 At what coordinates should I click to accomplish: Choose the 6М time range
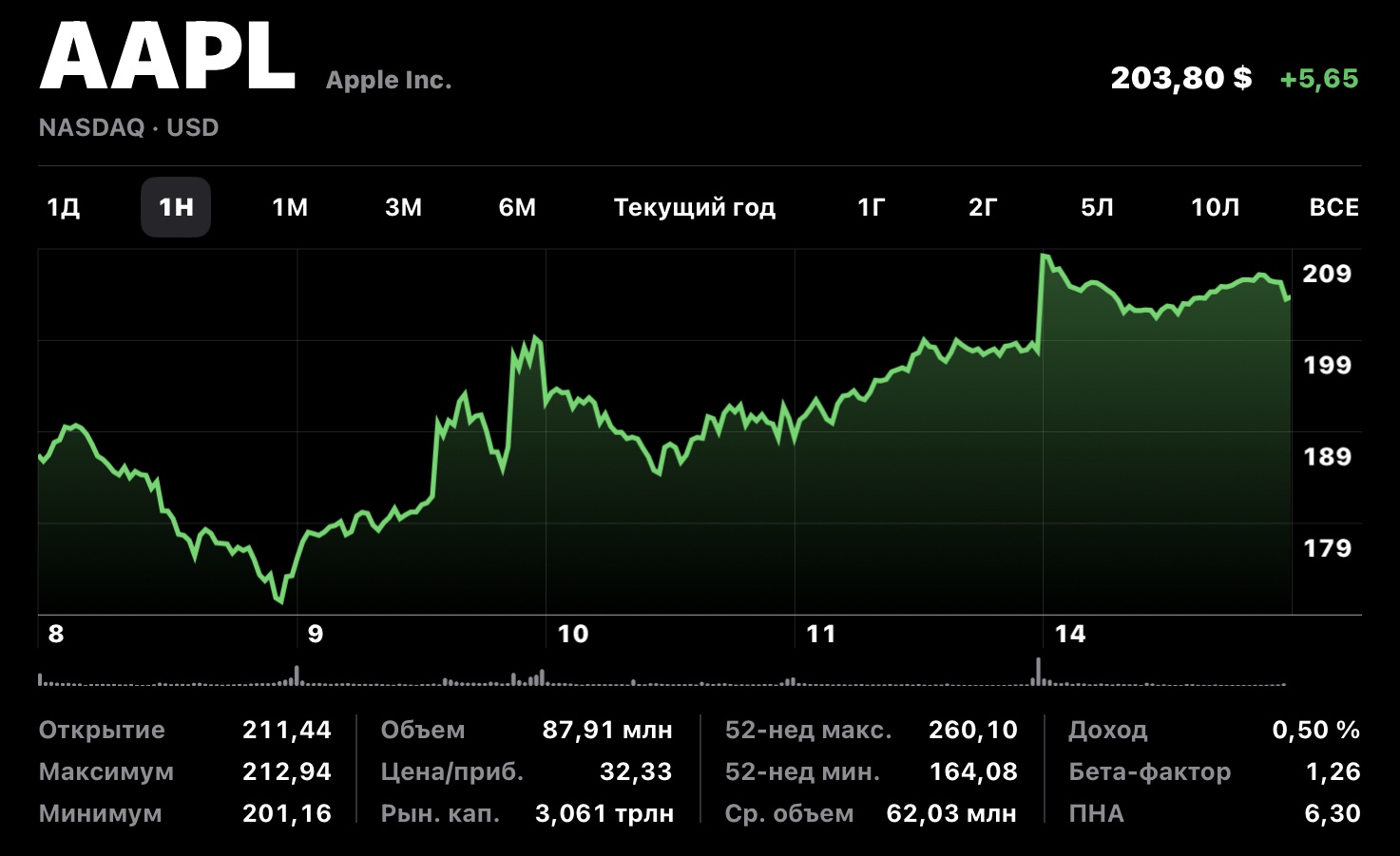click(x=517, y=207)
